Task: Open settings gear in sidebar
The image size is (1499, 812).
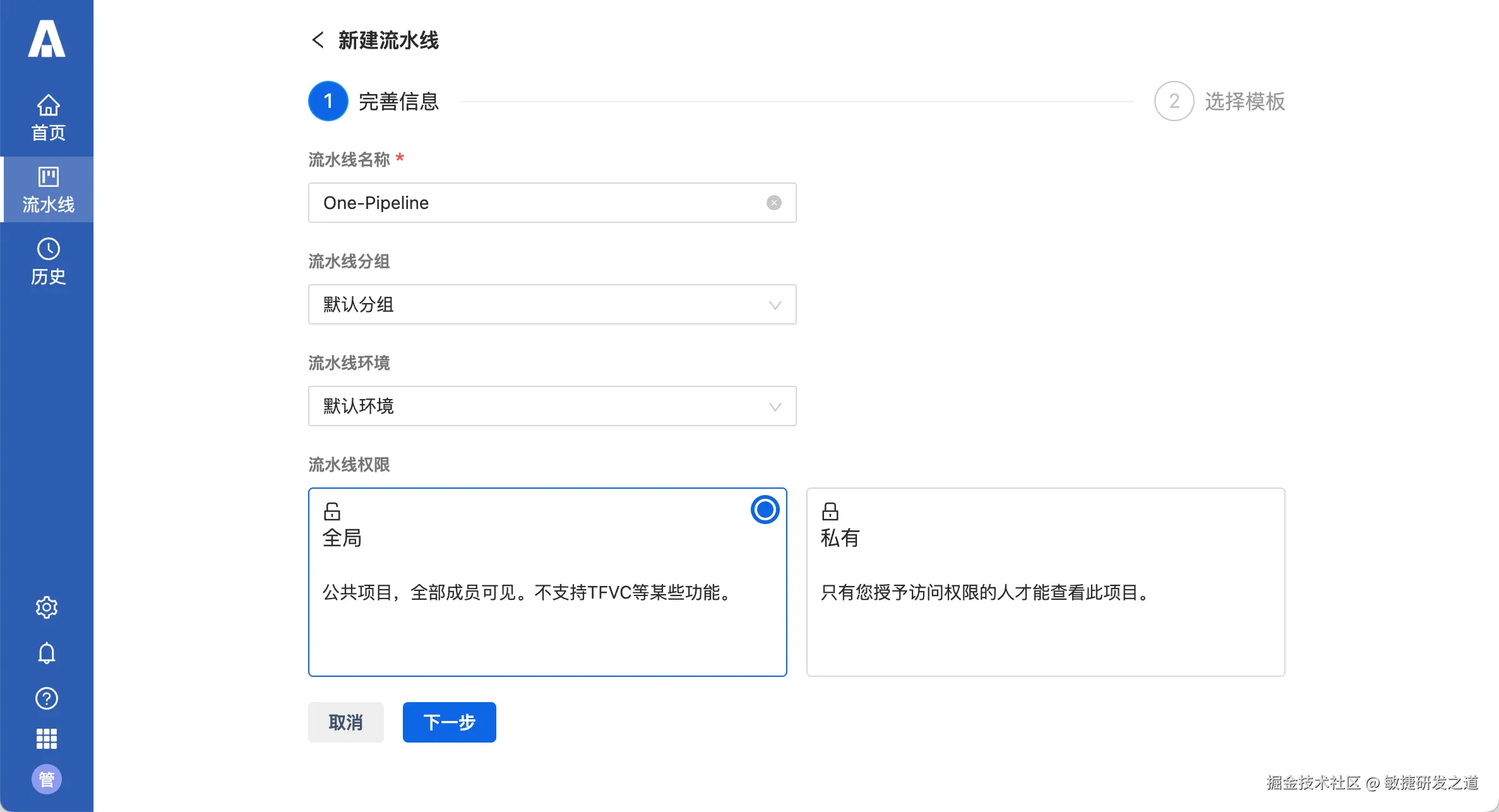Action: click(x=47, y=607)
